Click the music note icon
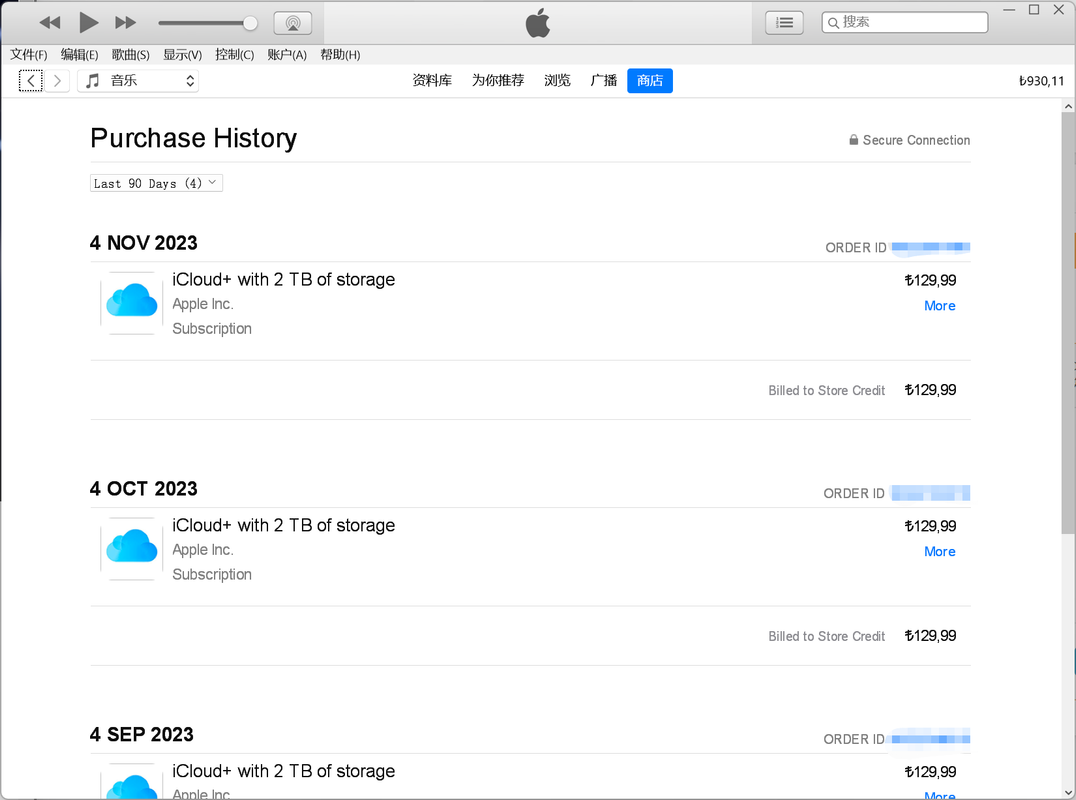 tap(93, 81)
